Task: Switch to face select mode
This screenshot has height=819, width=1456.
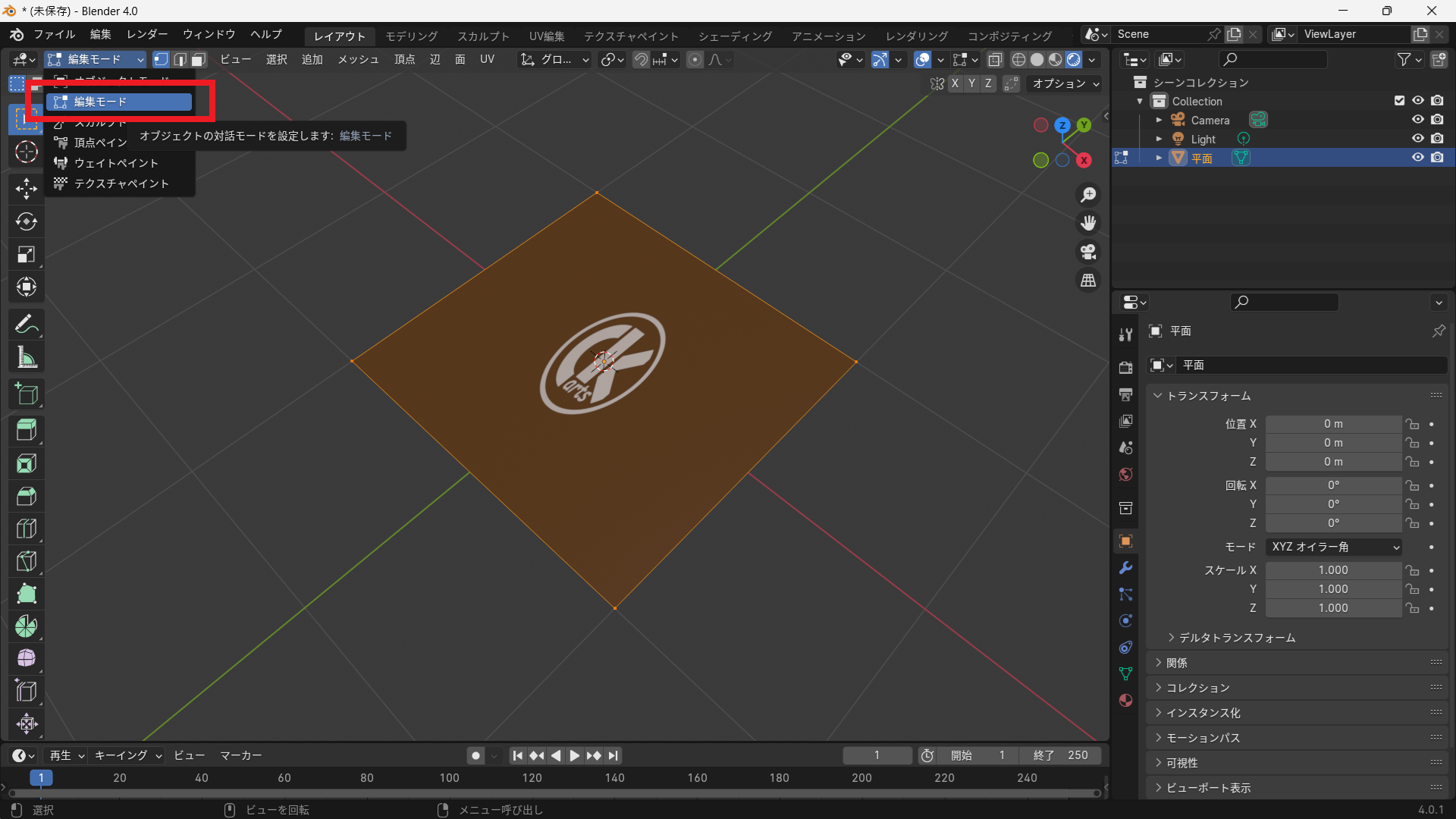Action: pos(199,59)
